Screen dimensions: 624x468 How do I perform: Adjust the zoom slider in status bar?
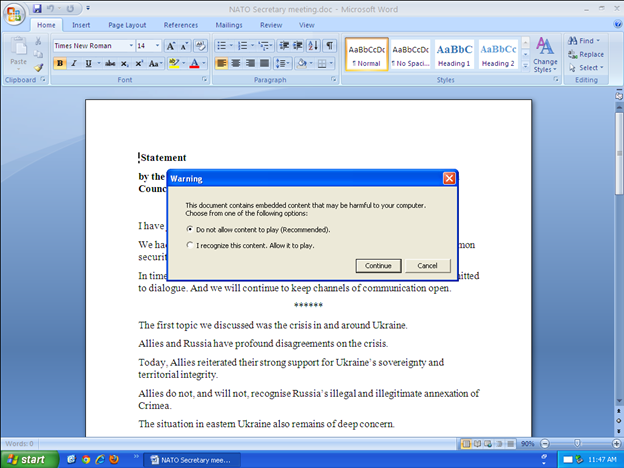click(577, 443)
